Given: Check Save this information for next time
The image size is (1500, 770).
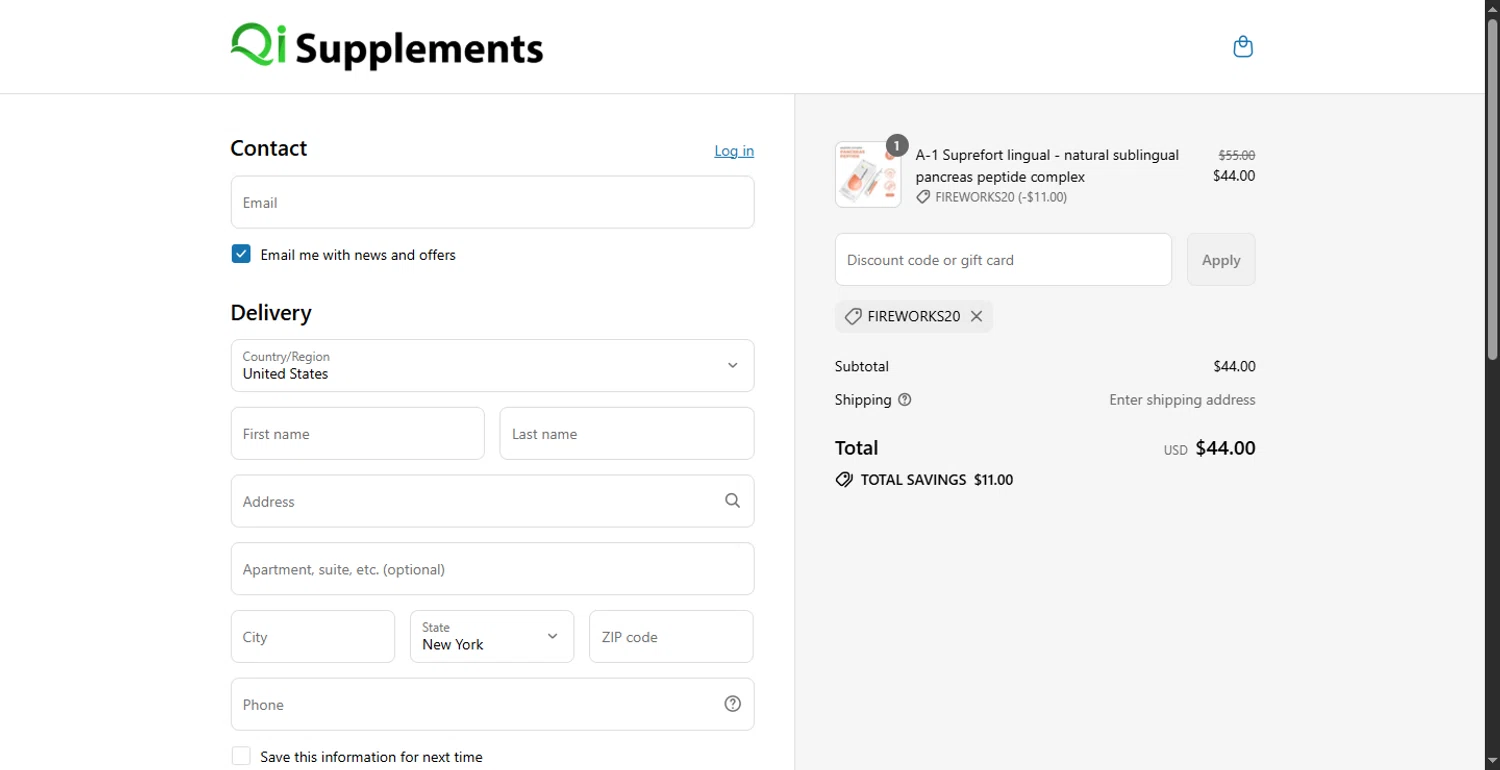Looking at the screenshot, I should (x=241, y=757).
